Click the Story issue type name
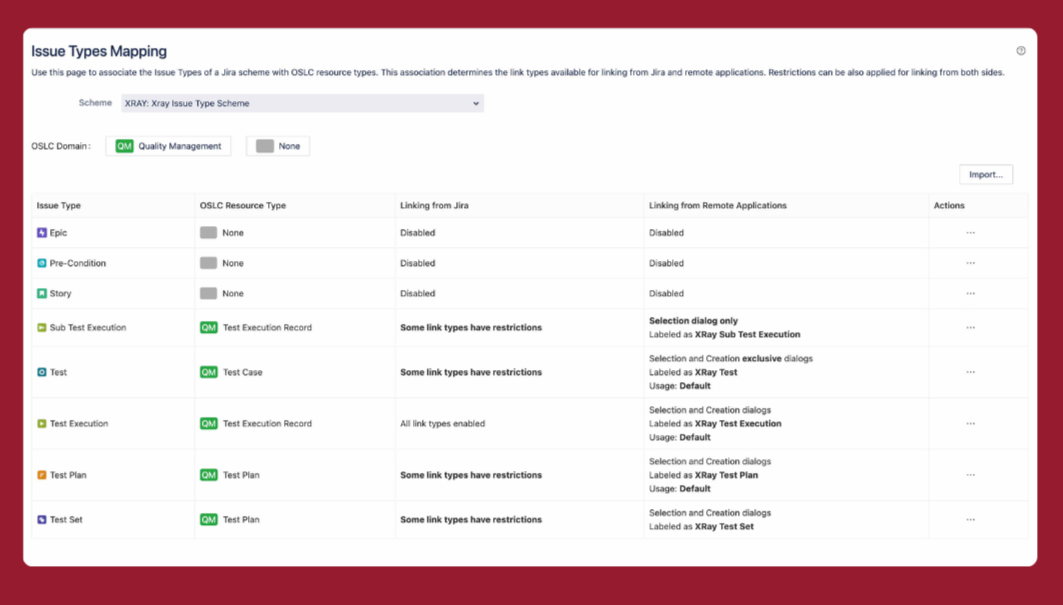The image size is (1063, 605). (x=60, y=294)
